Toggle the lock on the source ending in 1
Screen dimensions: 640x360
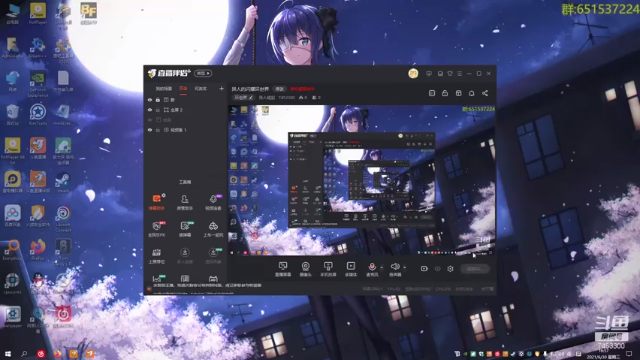click(x=158, y=130)
